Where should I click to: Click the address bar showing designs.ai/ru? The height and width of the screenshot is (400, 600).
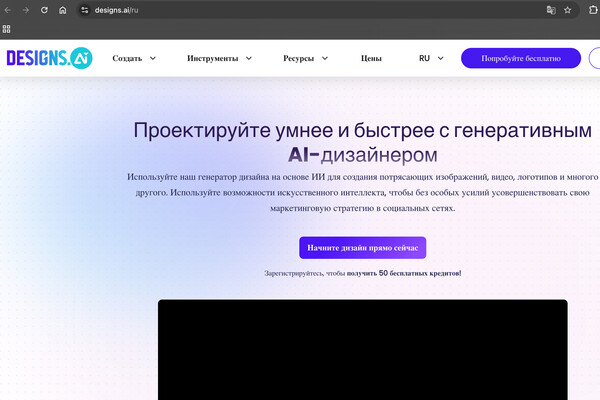300,9
